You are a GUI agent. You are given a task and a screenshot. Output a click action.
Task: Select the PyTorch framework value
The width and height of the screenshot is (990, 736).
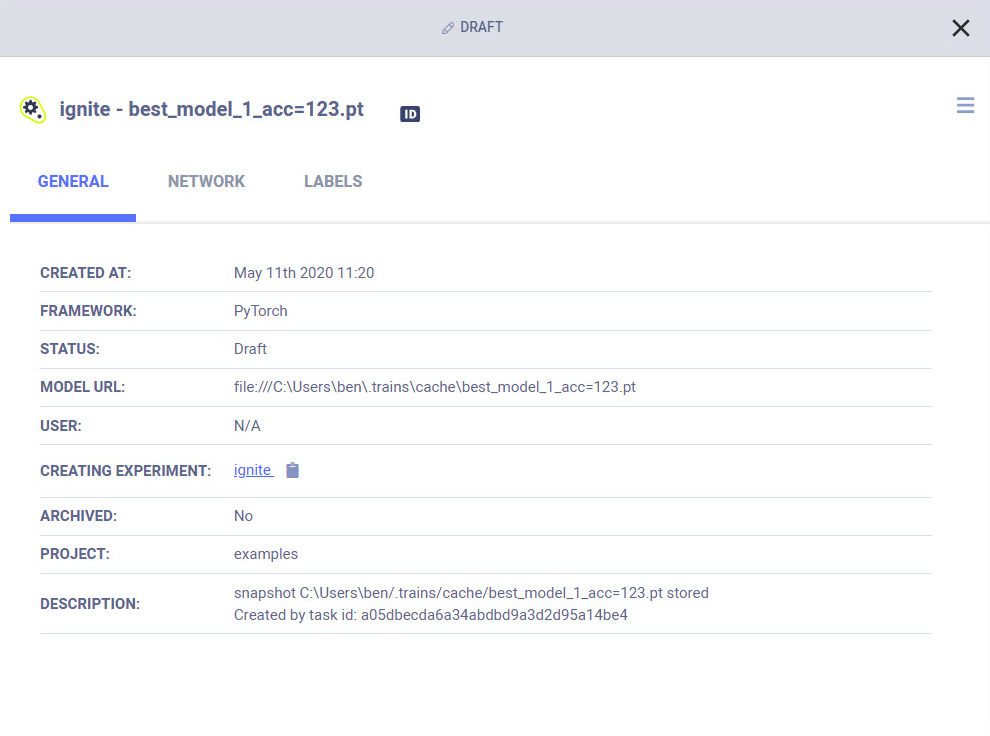click(260, 311)
